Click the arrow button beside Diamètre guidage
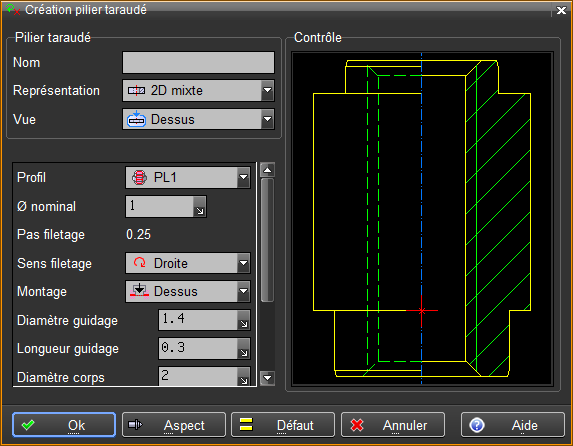Image resolution: width=573 pixels, height=446 pixels. (243, 320)
